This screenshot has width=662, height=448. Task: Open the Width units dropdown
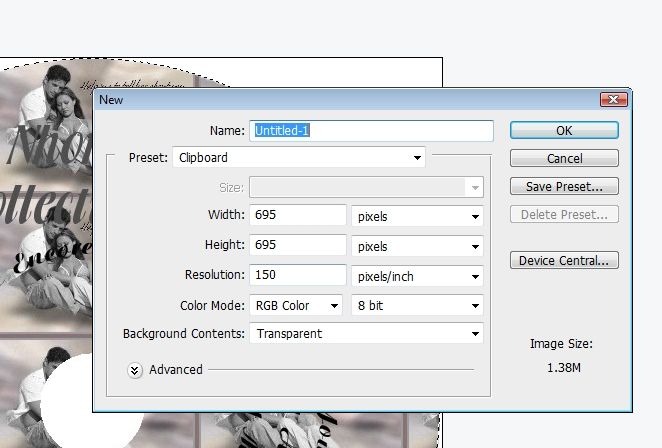(417, 216)
